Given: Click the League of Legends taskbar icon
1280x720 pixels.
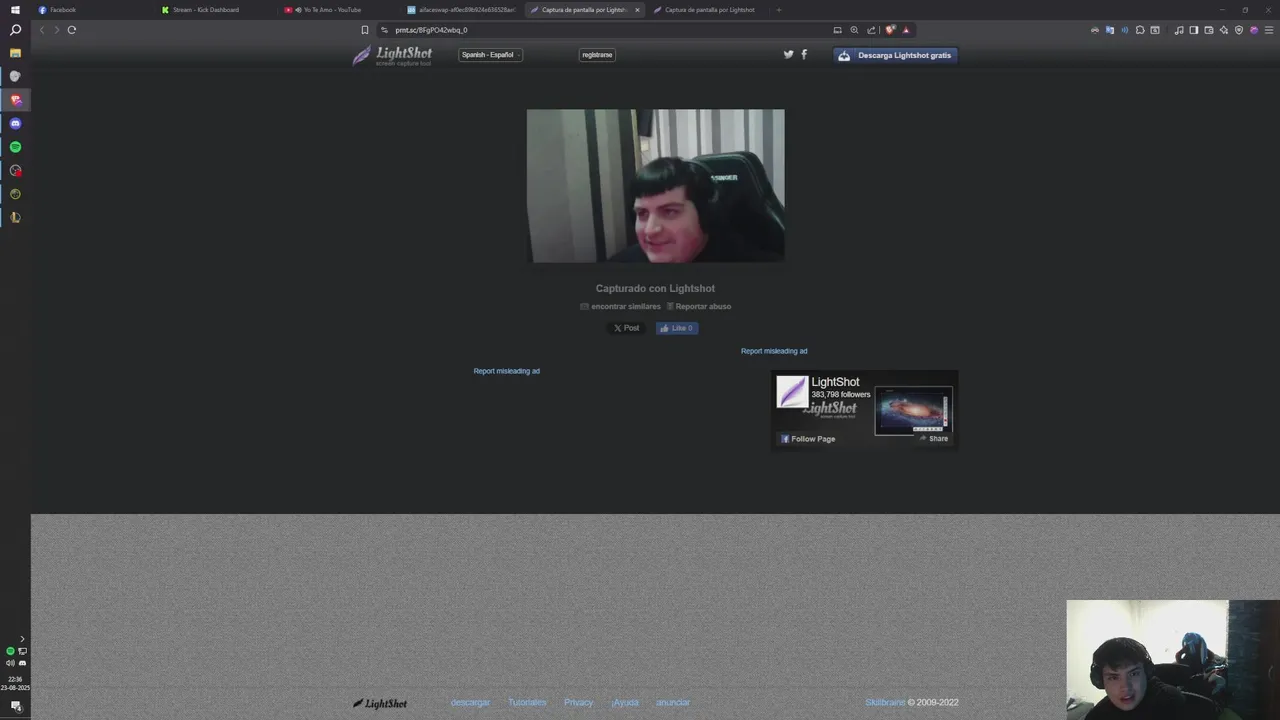Looking at the screenshot, I should click(15, 217).
